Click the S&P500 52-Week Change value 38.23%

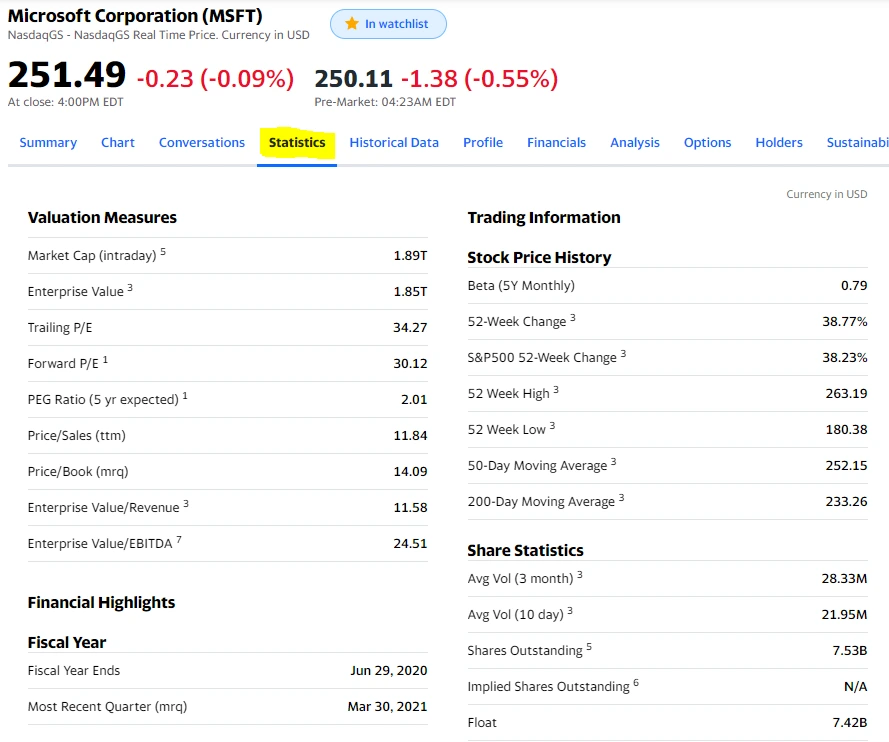(845, 358)
